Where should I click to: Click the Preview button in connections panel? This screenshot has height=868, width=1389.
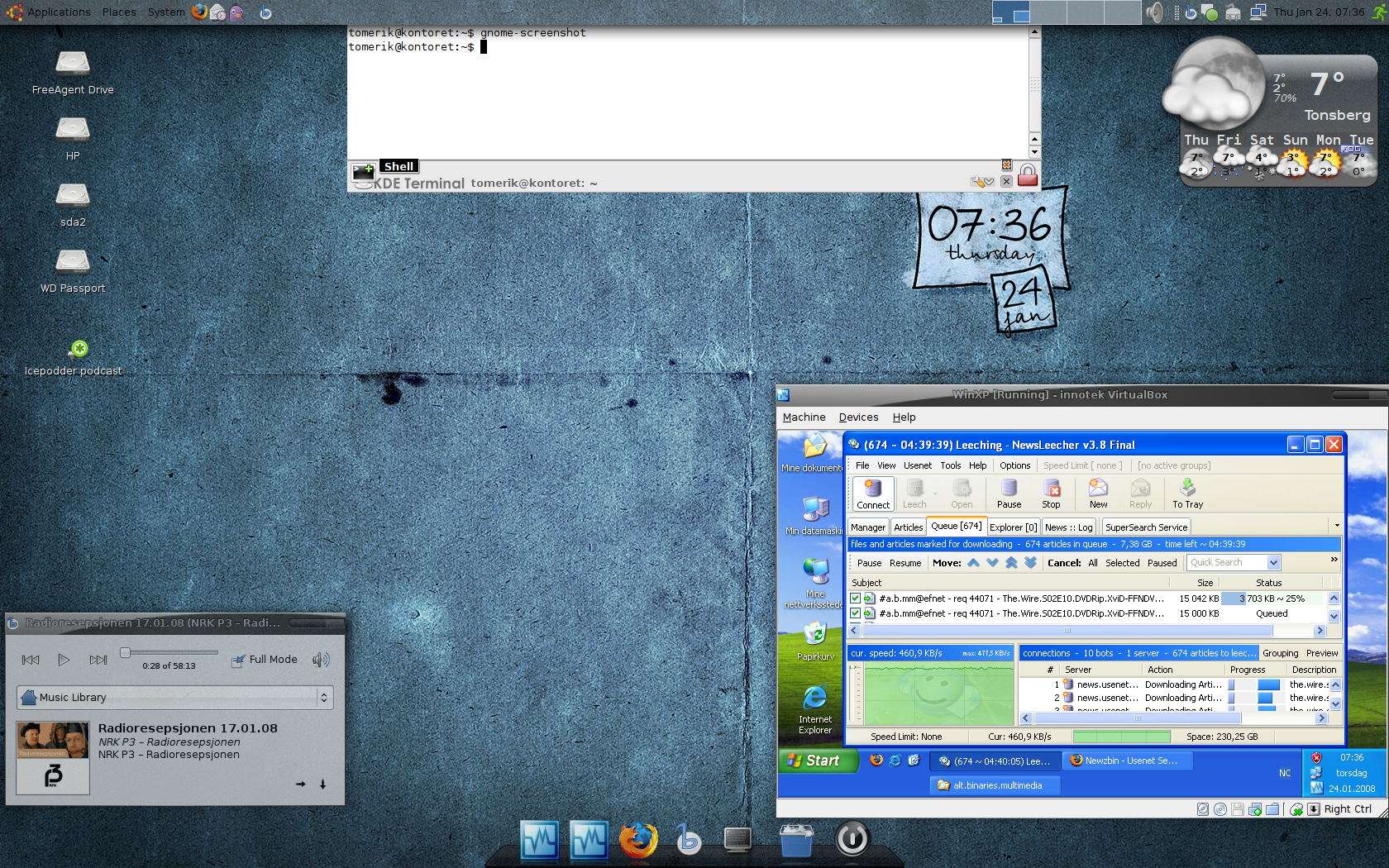pos(1322,653)
